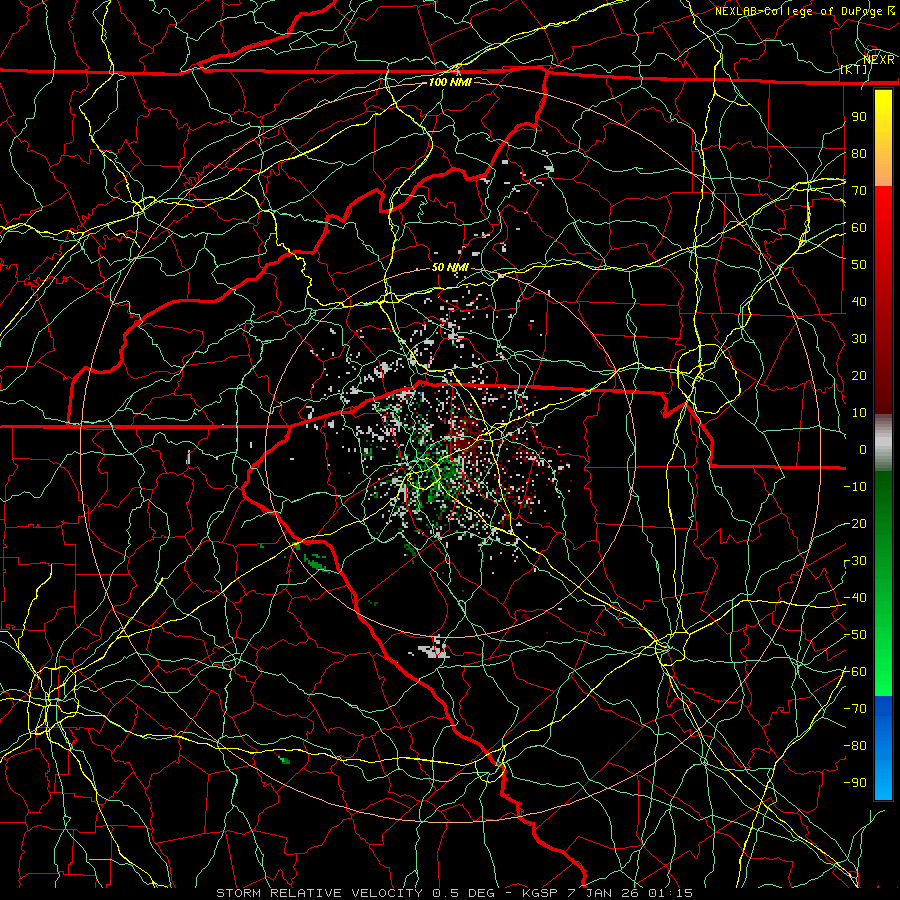The image size is (900, 900).
Task: Click the -10 scale value
Action: [855, 487]
